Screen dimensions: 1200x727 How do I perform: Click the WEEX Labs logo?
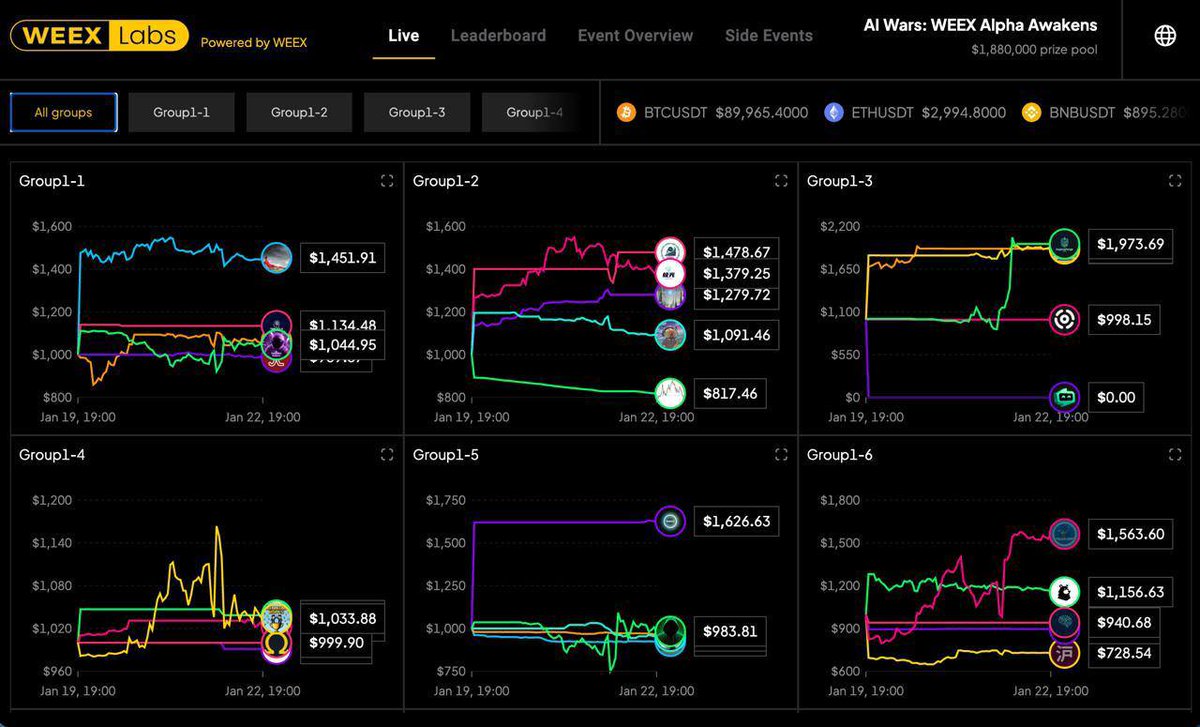pyautogui.click(x=99, y=36)
